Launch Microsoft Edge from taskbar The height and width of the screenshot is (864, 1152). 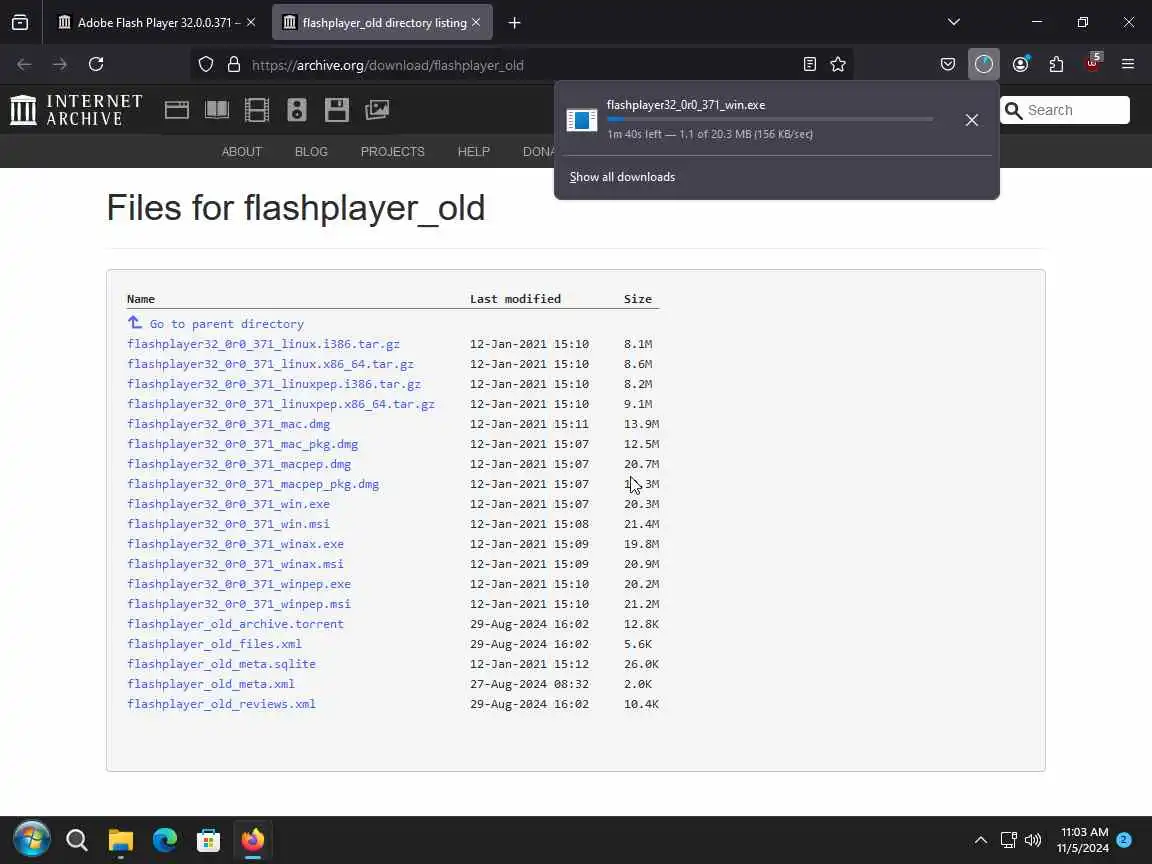165,840
